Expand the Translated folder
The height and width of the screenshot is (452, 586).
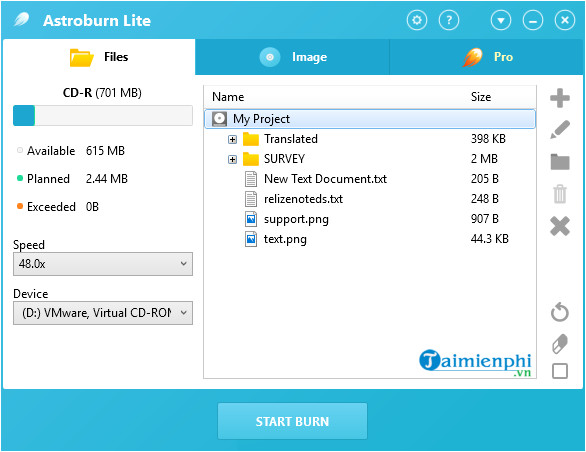[232, 139]
